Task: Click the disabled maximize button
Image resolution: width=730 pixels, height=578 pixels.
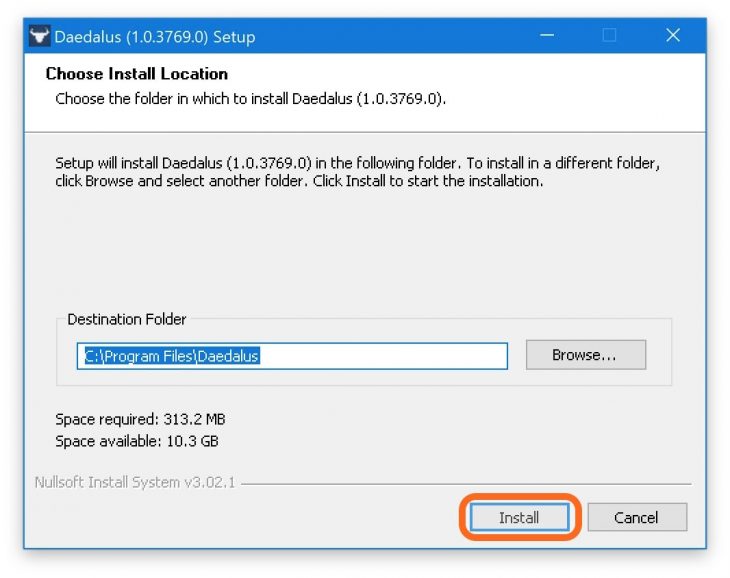Action: (x=609, y=35)
